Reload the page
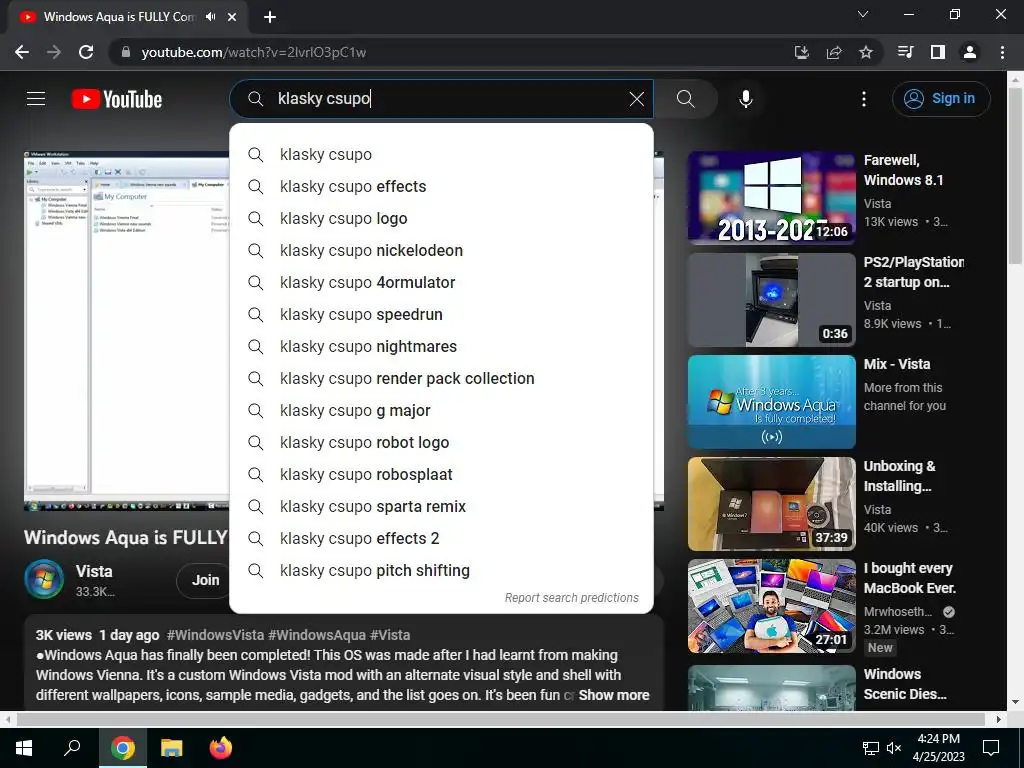 point(86,52)
